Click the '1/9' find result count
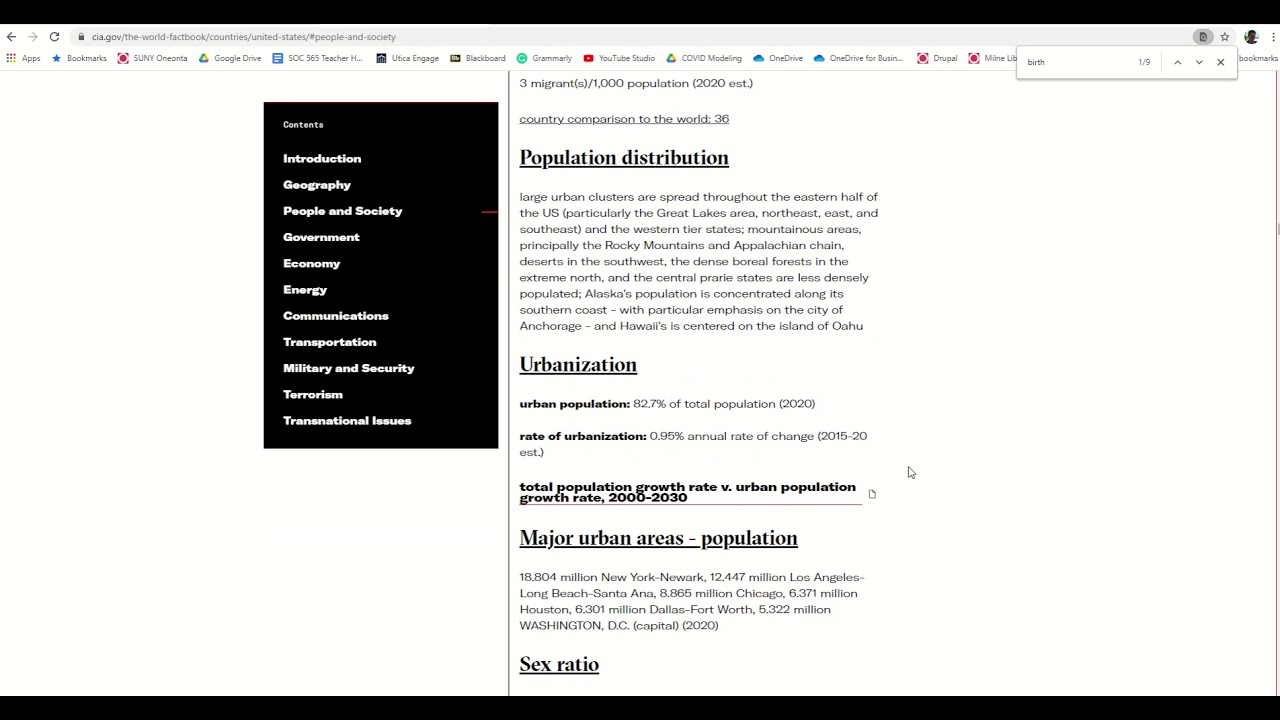The width and height of the screenshot is (1280, 720). pyautogui.click(x=1144, y=62)
